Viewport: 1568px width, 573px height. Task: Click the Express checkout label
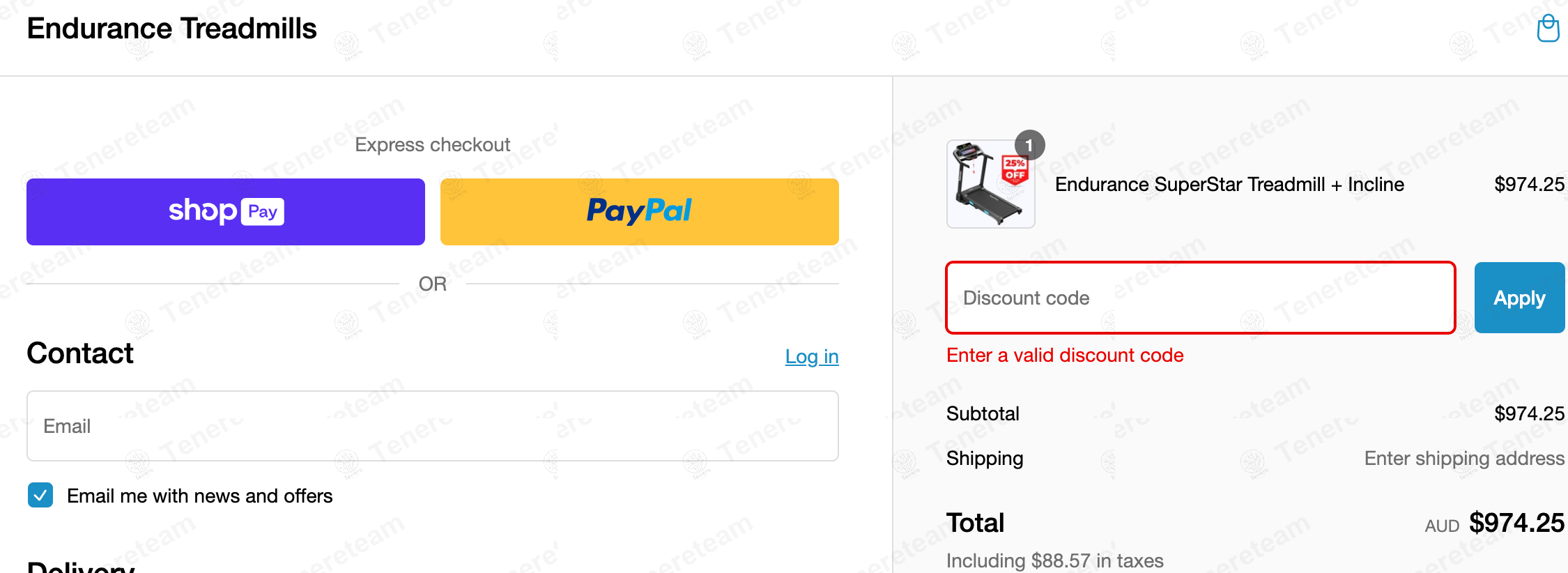coord(432,144)
